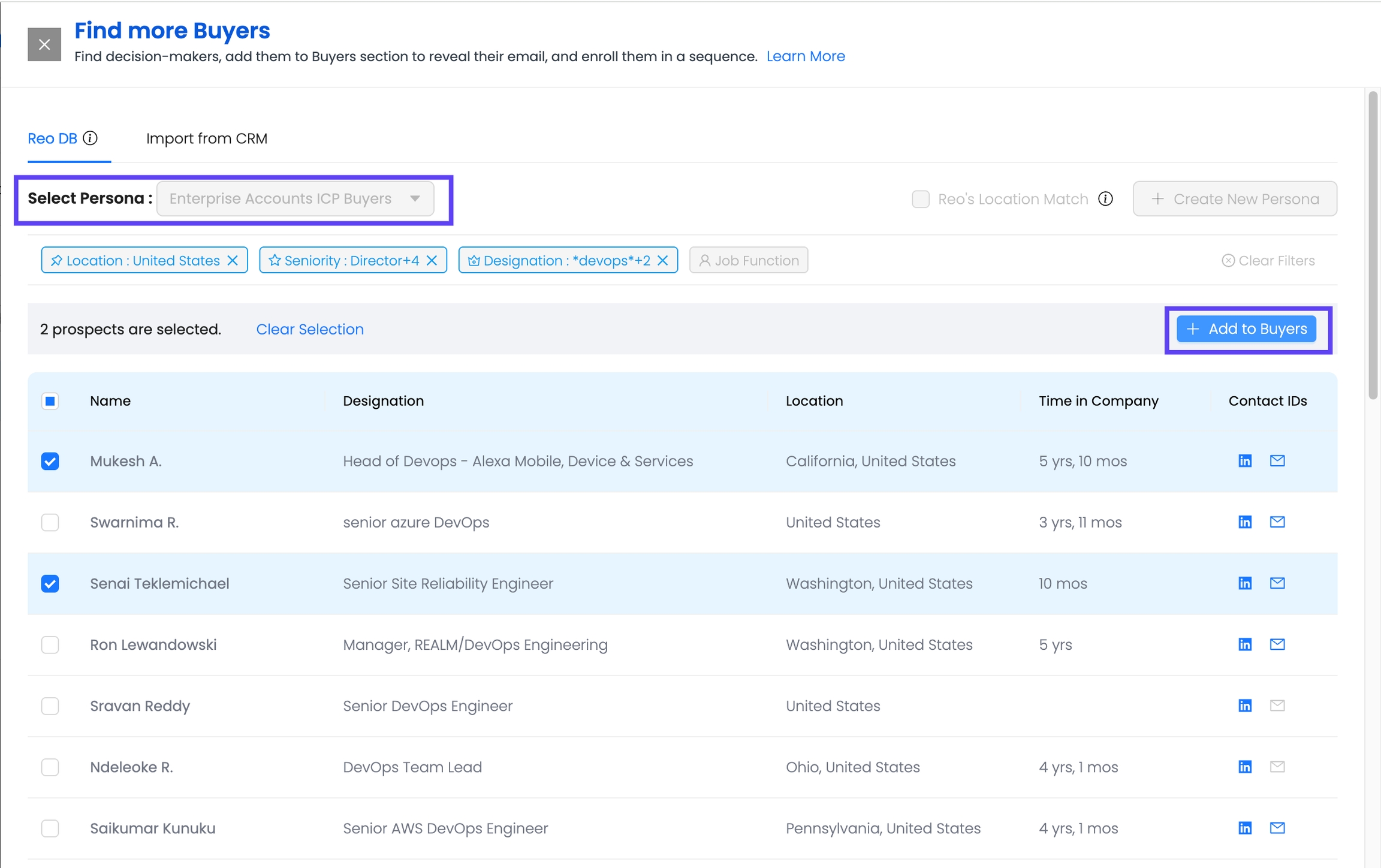Image resolution: width=1381 pixels, height=868 pixels.
Task: Open Mukesh A.'s LinkedIn profile icon
Action: (1245, 461)
